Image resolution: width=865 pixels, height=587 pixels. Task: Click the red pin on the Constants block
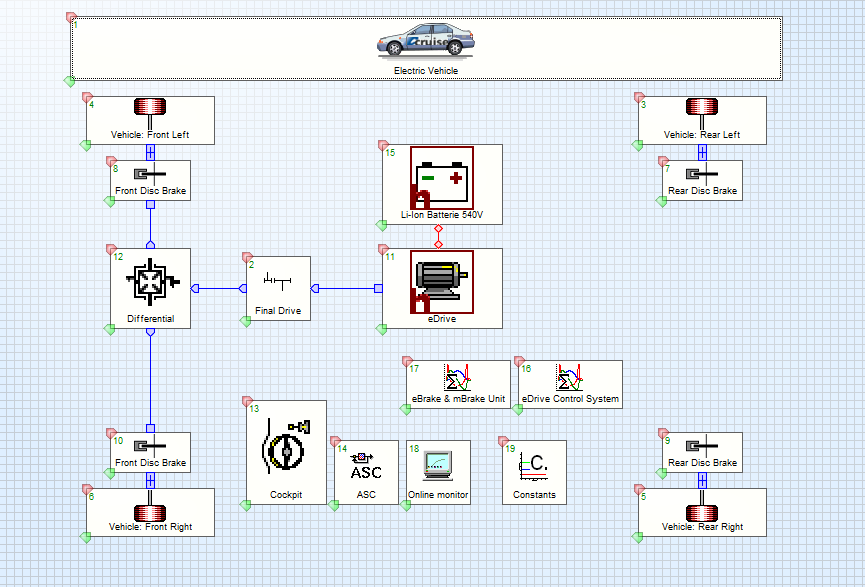click(x=503, y=441)
